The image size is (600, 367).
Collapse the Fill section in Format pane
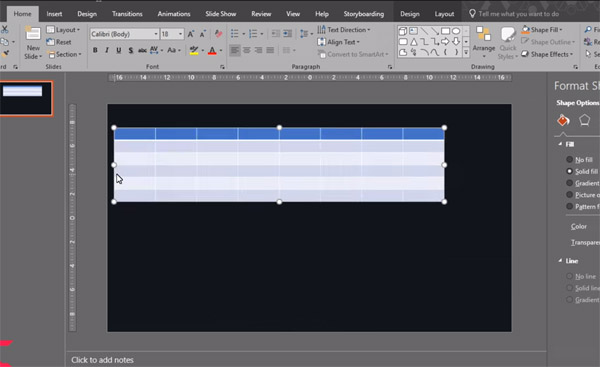(x=560, y=144)
